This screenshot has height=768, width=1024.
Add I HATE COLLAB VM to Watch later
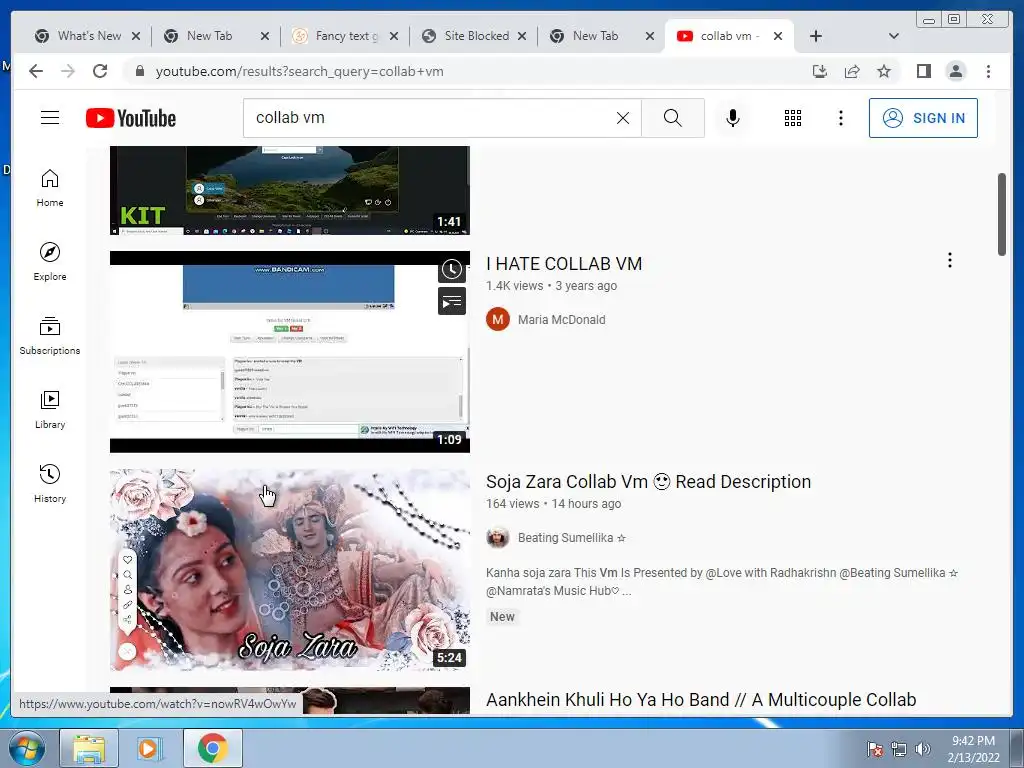[451, 269]
